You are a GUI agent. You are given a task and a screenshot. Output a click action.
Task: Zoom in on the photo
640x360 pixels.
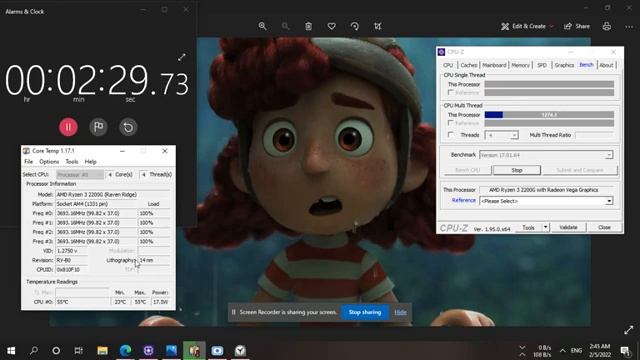(x=262, y=26)
